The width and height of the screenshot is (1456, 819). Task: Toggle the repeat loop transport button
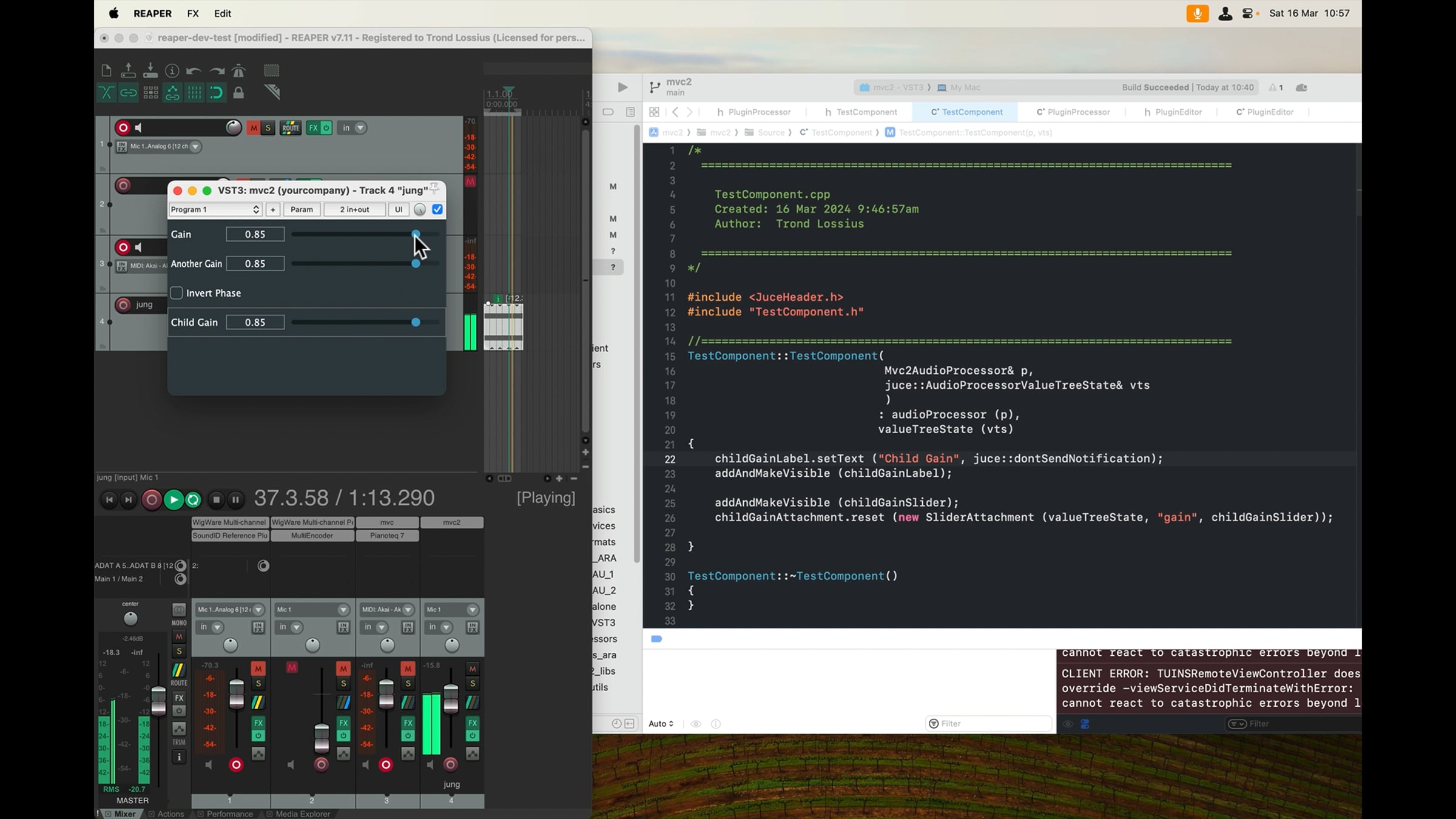point(194,499)
